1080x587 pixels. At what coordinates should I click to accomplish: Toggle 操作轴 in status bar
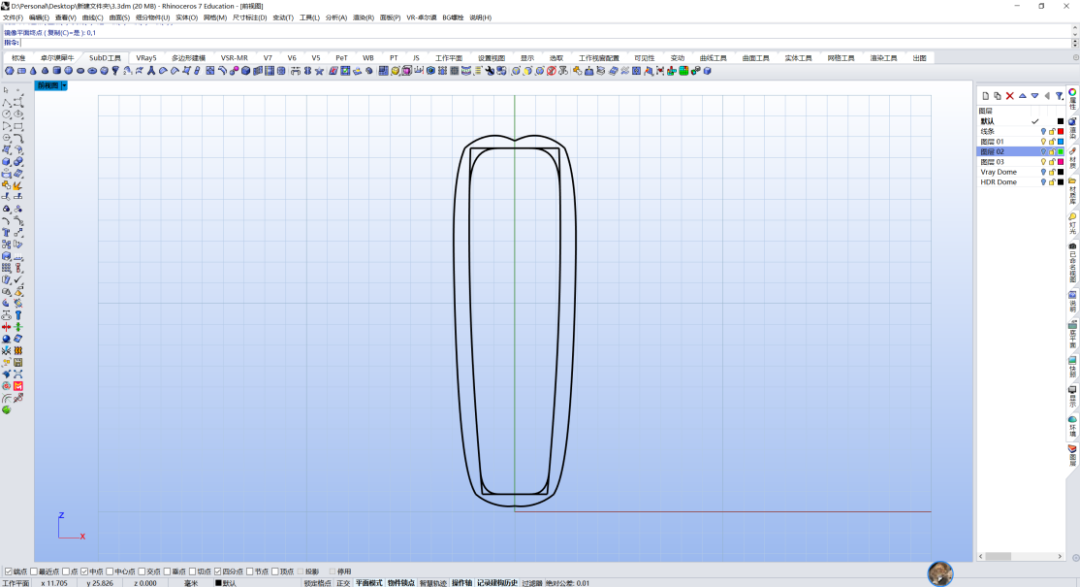(462, 583)
